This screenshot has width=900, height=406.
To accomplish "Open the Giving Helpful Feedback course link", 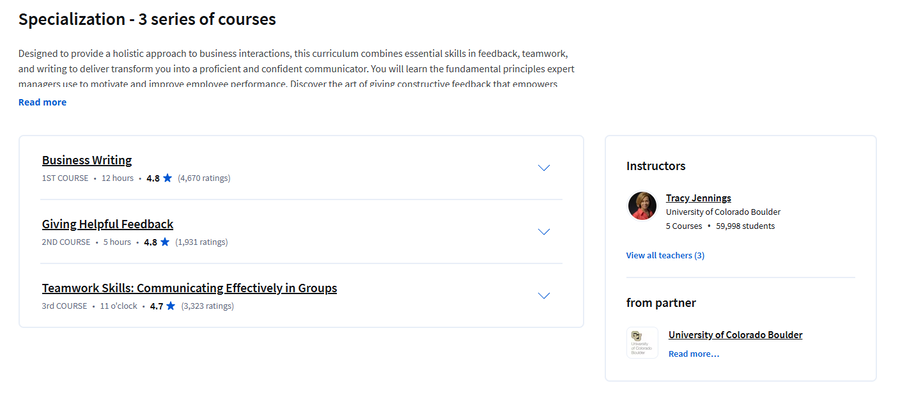I will pyautogui.click(x=107, y=224).
